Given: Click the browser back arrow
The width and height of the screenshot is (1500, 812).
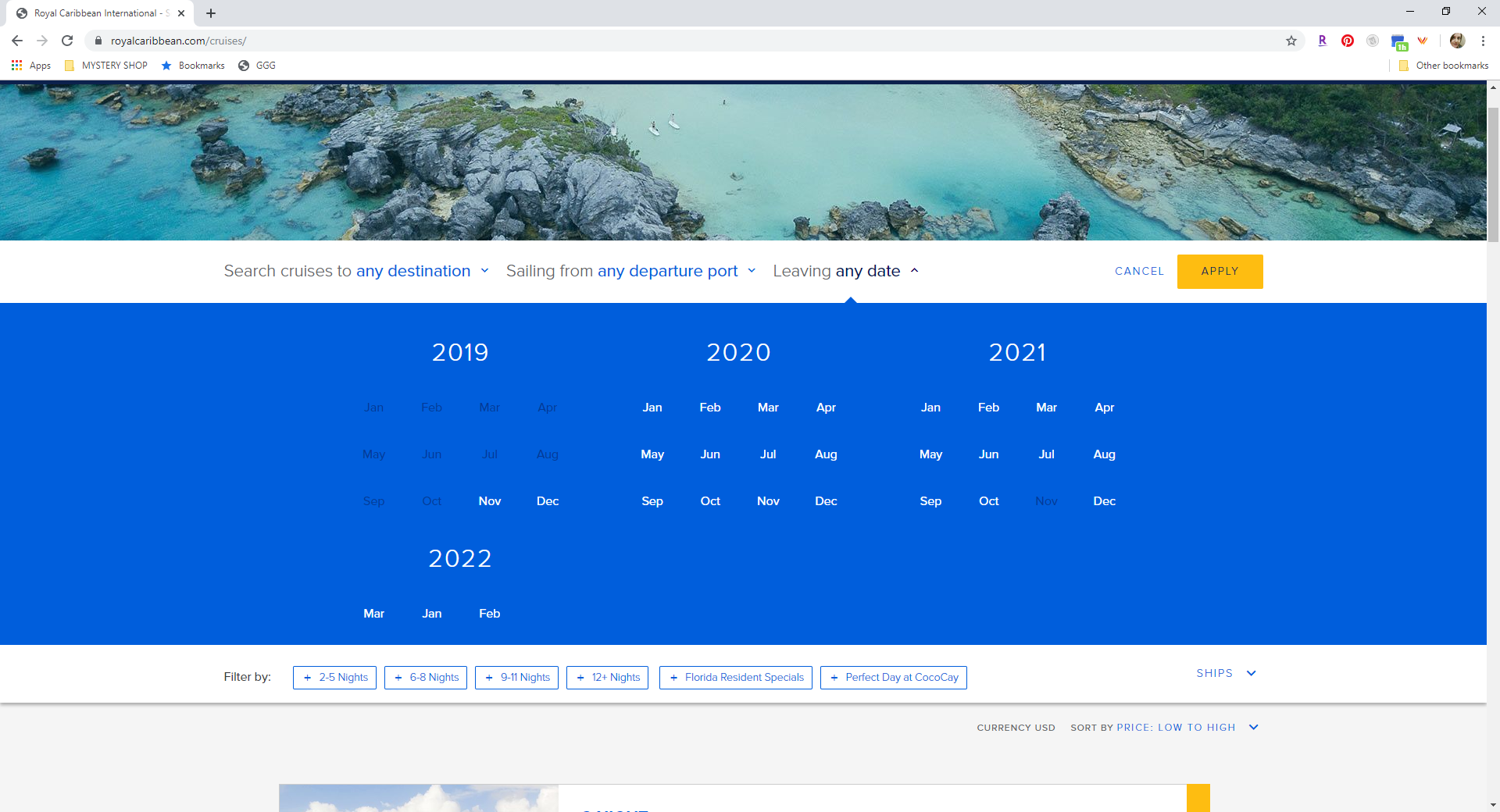Looking at the screenshot, I should (x=16, y=41).
